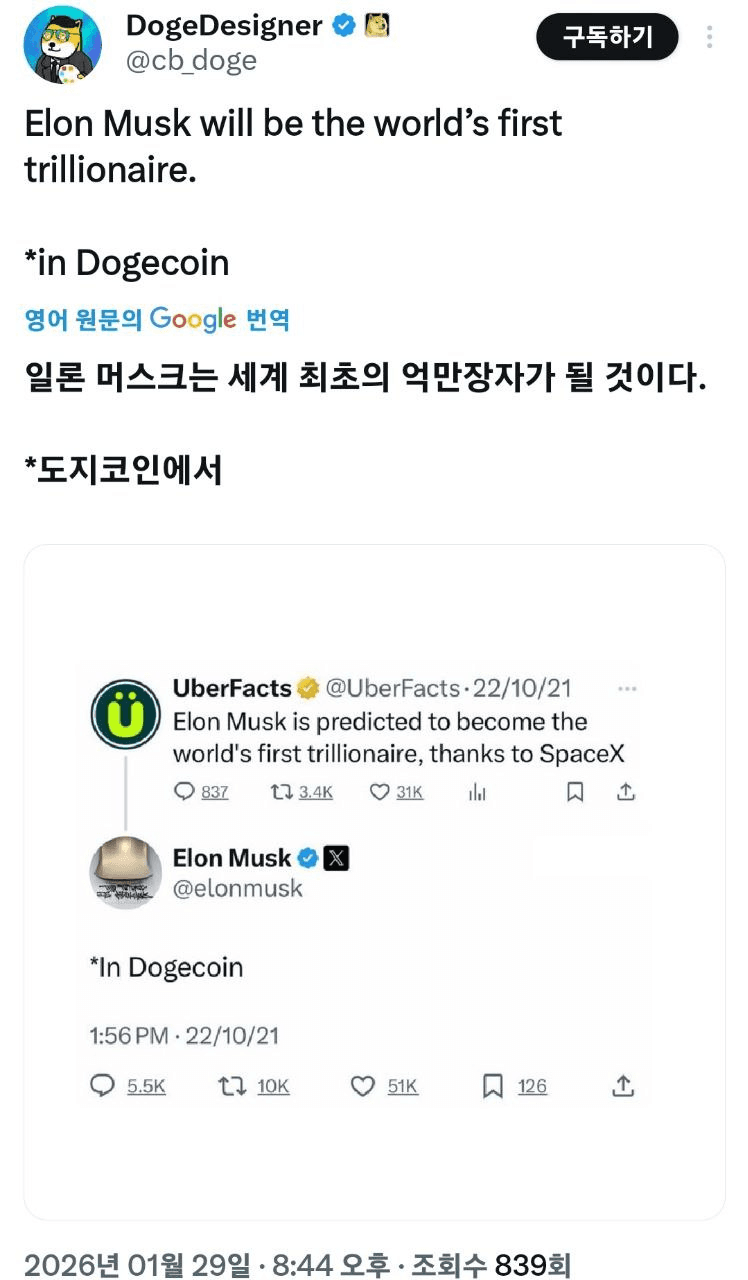Click DogeDesigner's blue verified badge
The image size is (748, 1280).
click(x=344, y=27)
